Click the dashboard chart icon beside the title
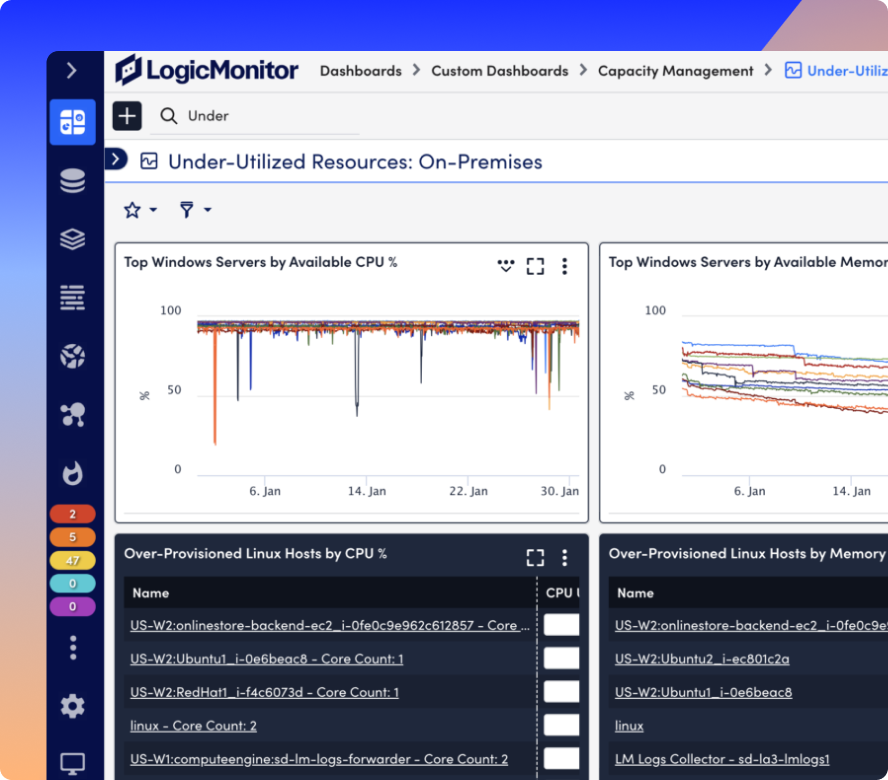Screen dimensions: 888x780 [149, 161]
